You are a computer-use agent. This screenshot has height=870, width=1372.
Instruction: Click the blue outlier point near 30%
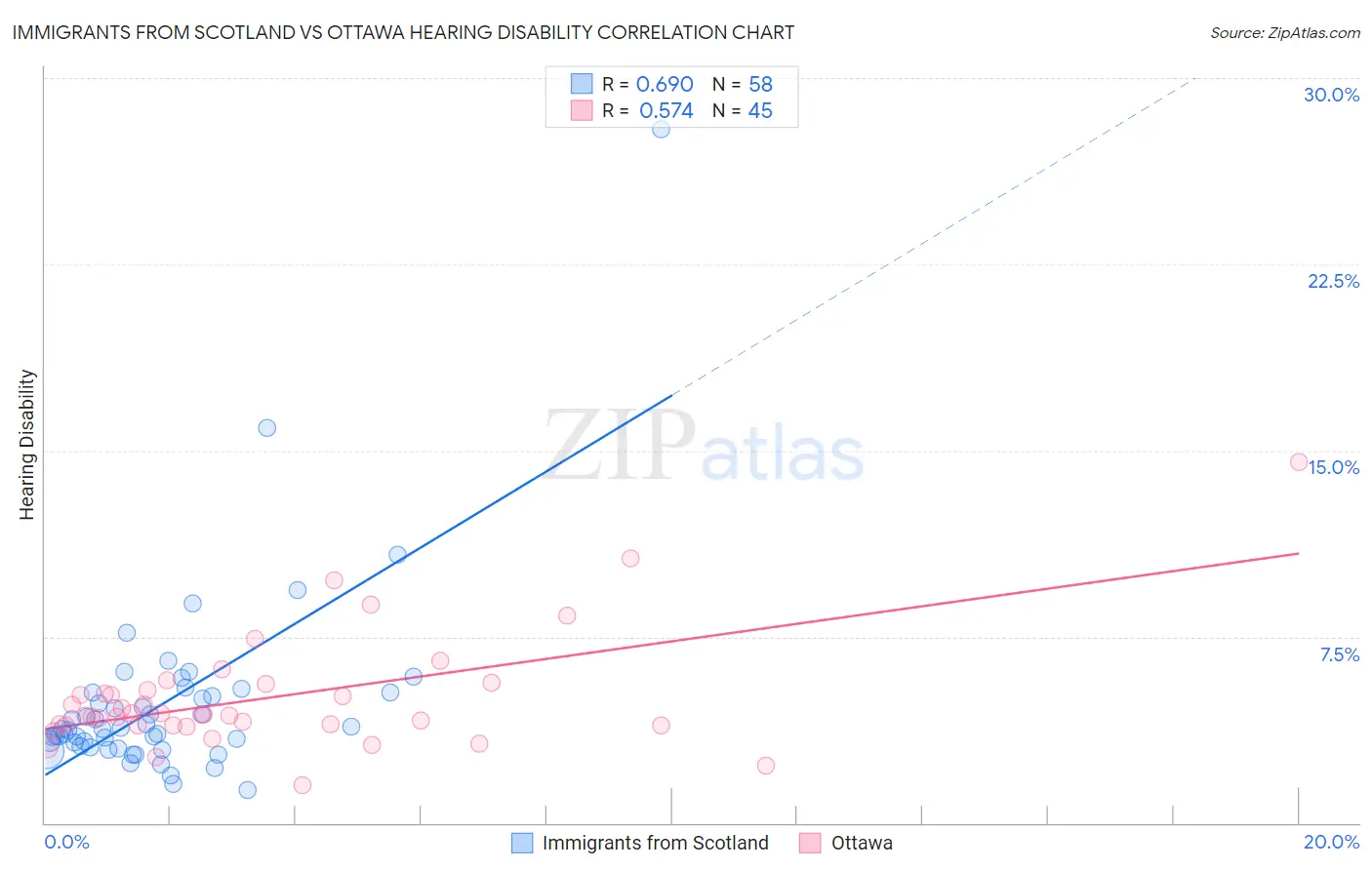pyautogui.click(x=661, y=129)
